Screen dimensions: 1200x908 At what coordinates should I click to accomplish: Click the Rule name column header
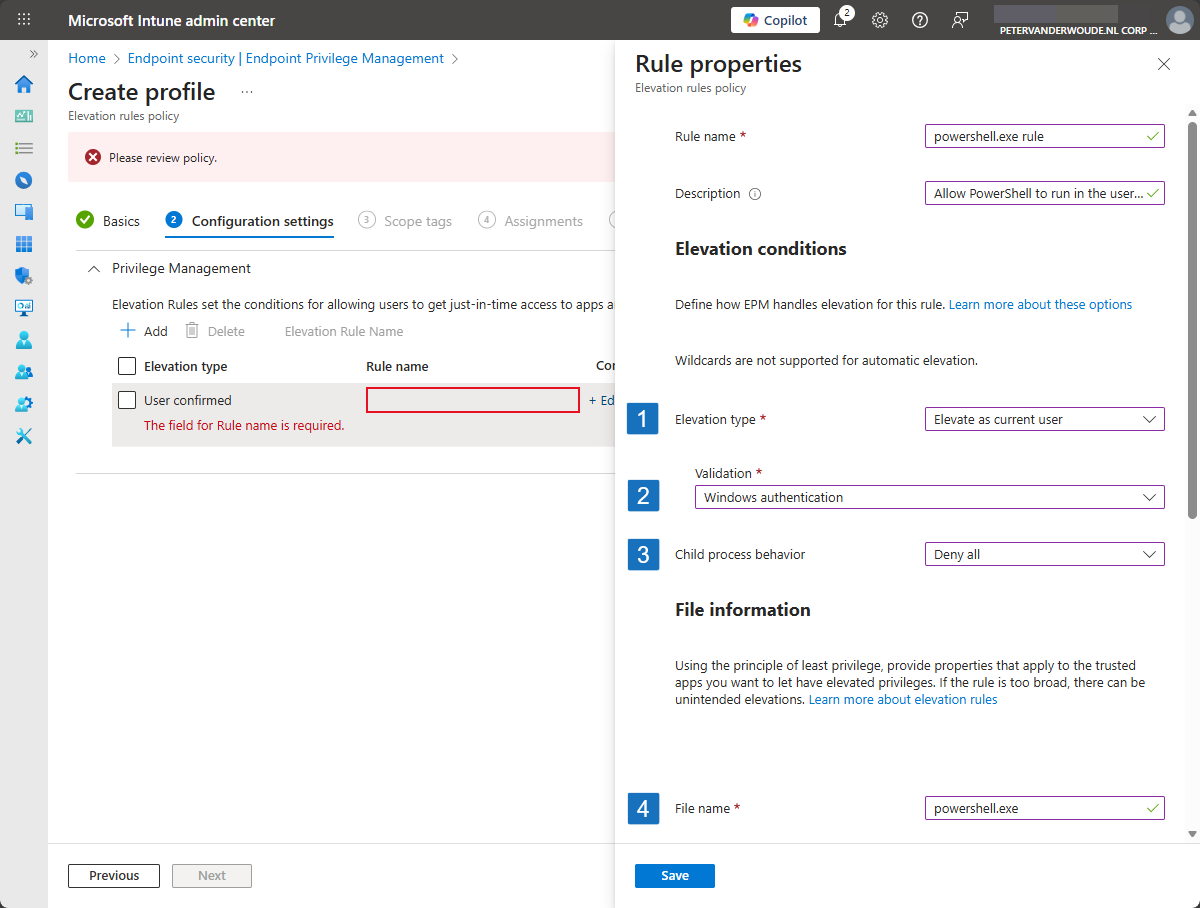397,367
